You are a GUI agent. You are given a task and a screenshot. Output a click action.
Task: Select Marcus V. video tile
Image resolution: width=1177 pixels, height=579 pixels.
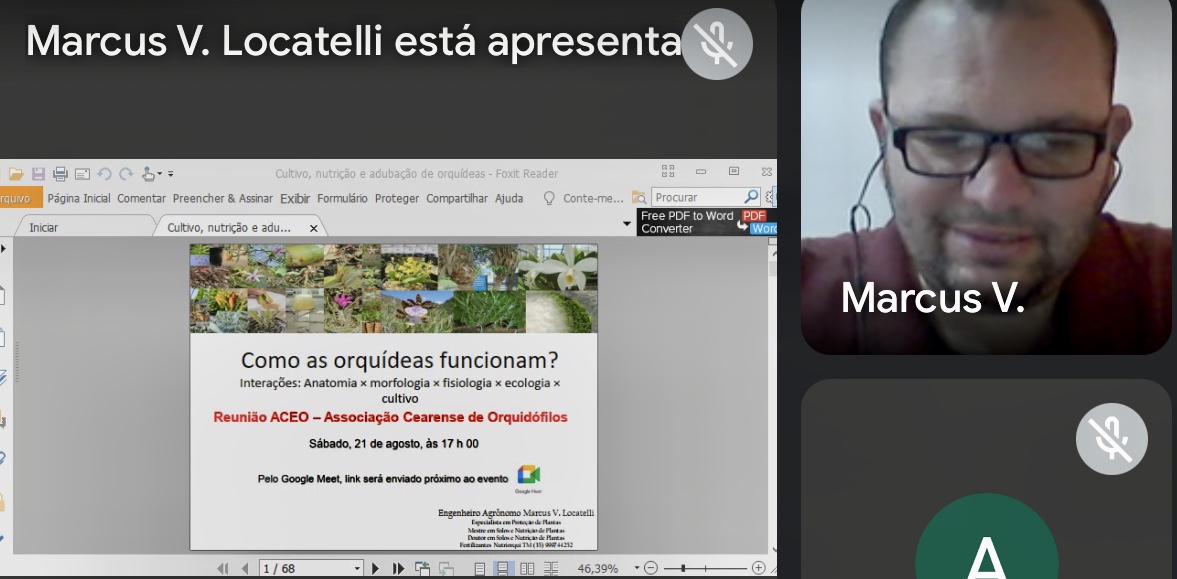(986, 176)
